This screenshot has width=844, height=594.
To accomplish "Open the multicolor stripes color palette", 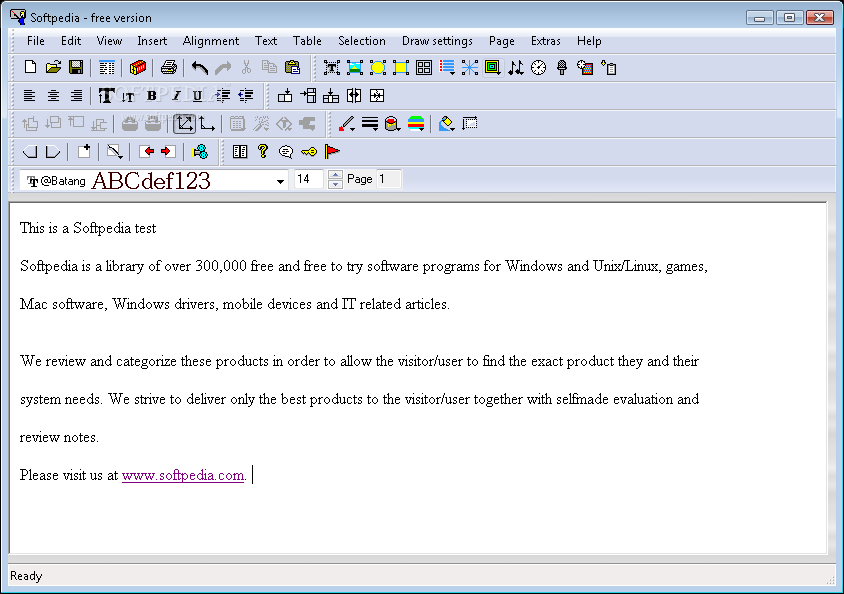I will (x=416, y=124).
